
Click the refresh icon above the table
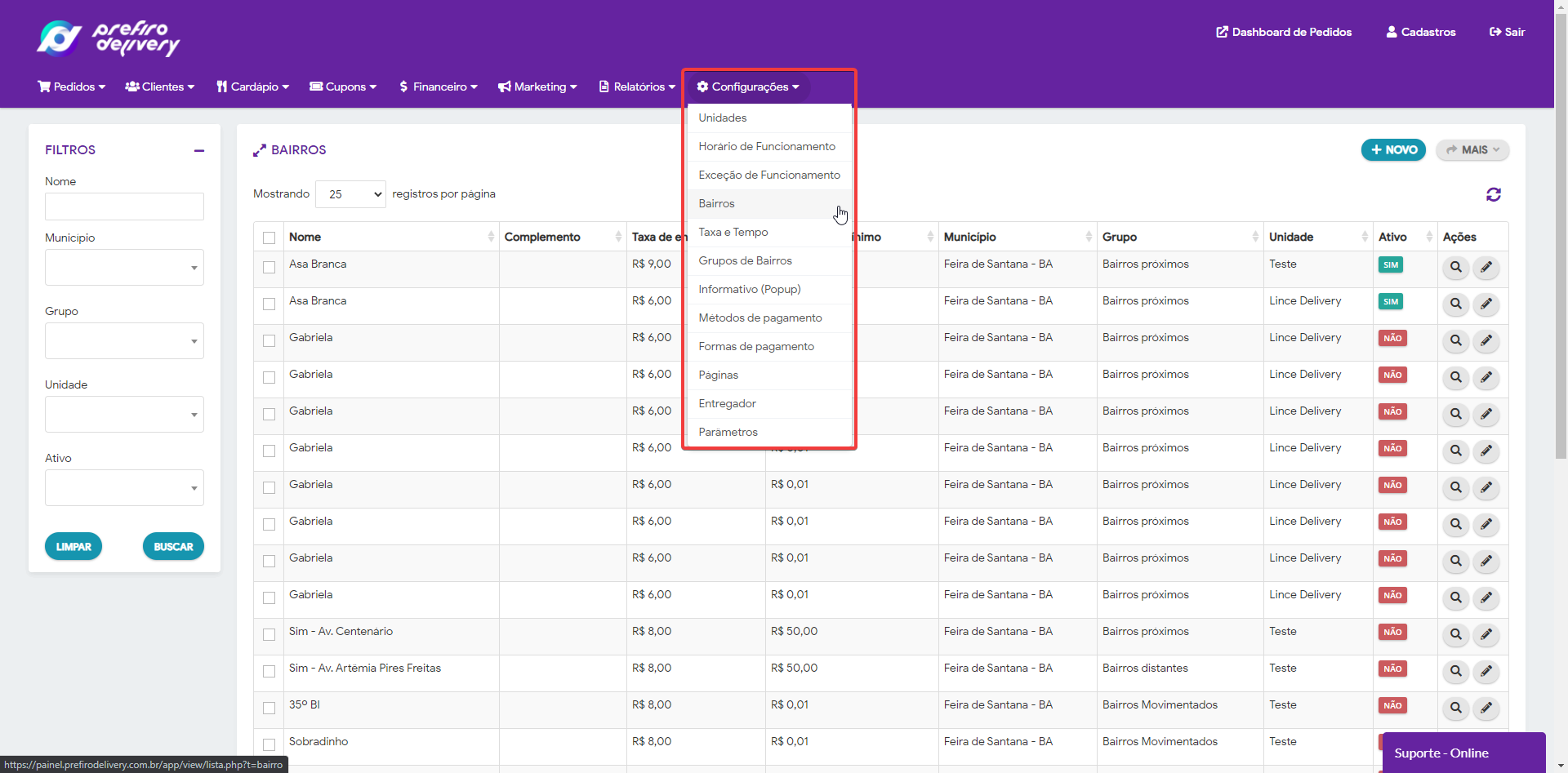[x=1493, y=194]
